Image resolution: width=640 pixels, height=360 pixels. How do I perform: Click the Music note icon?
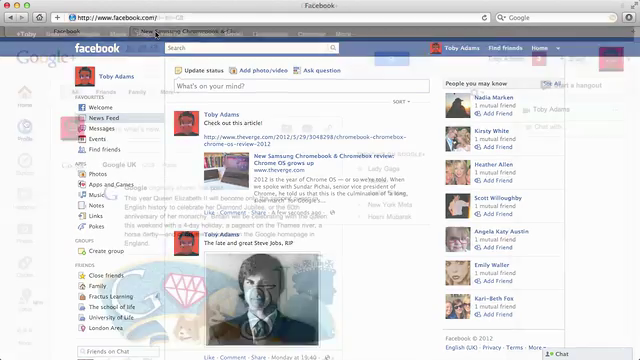tap(82, 195)
